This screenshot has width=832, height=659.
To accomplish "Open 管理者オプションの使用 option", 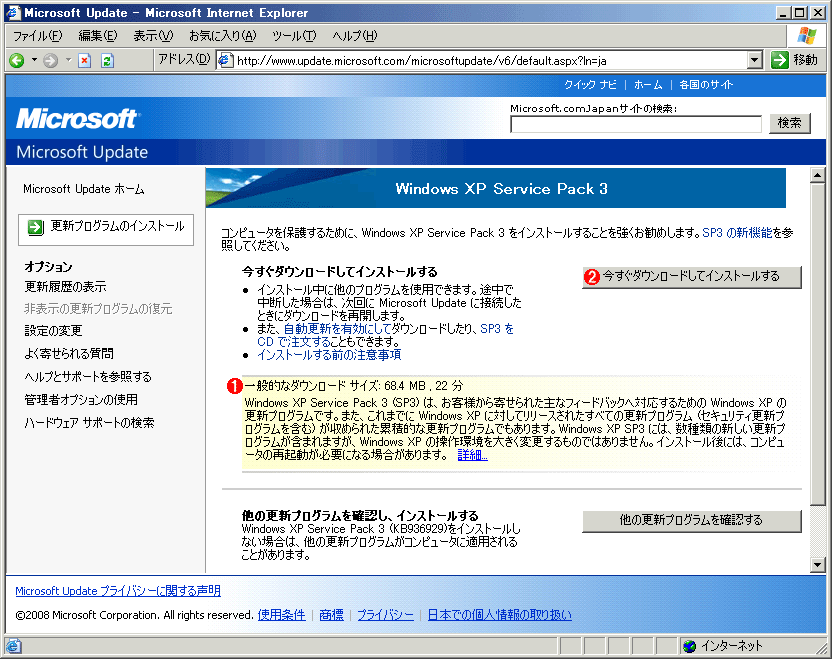I will [81, 400].
